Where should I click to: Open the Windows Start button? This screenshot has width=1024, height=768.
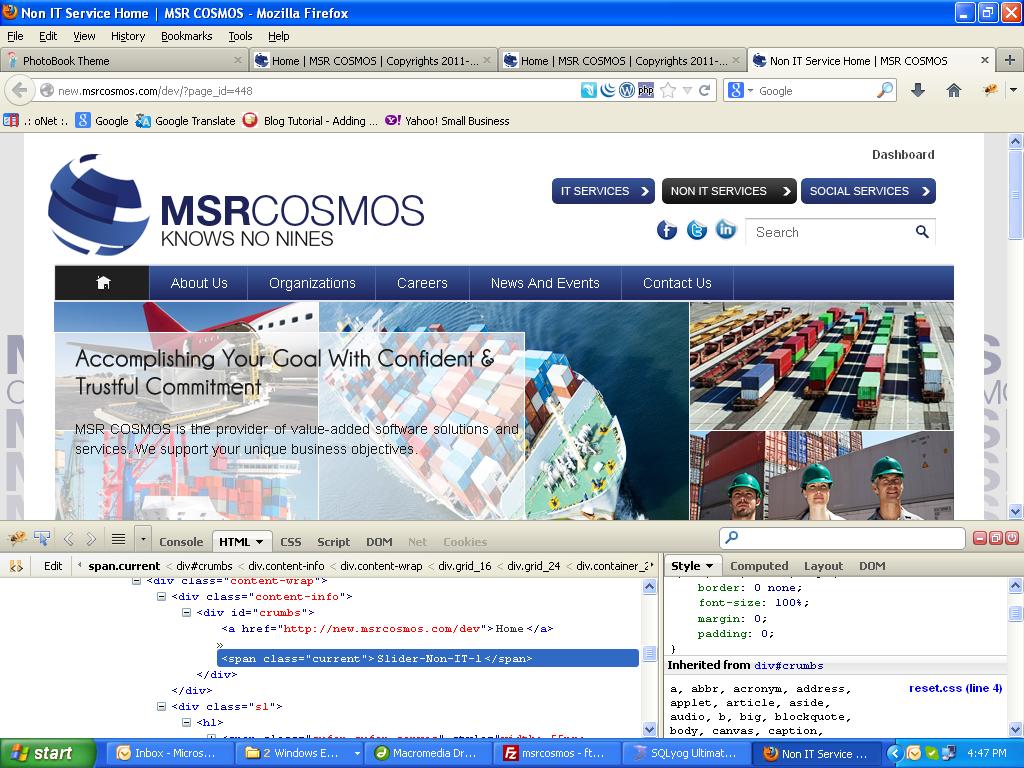pos(48,753)
